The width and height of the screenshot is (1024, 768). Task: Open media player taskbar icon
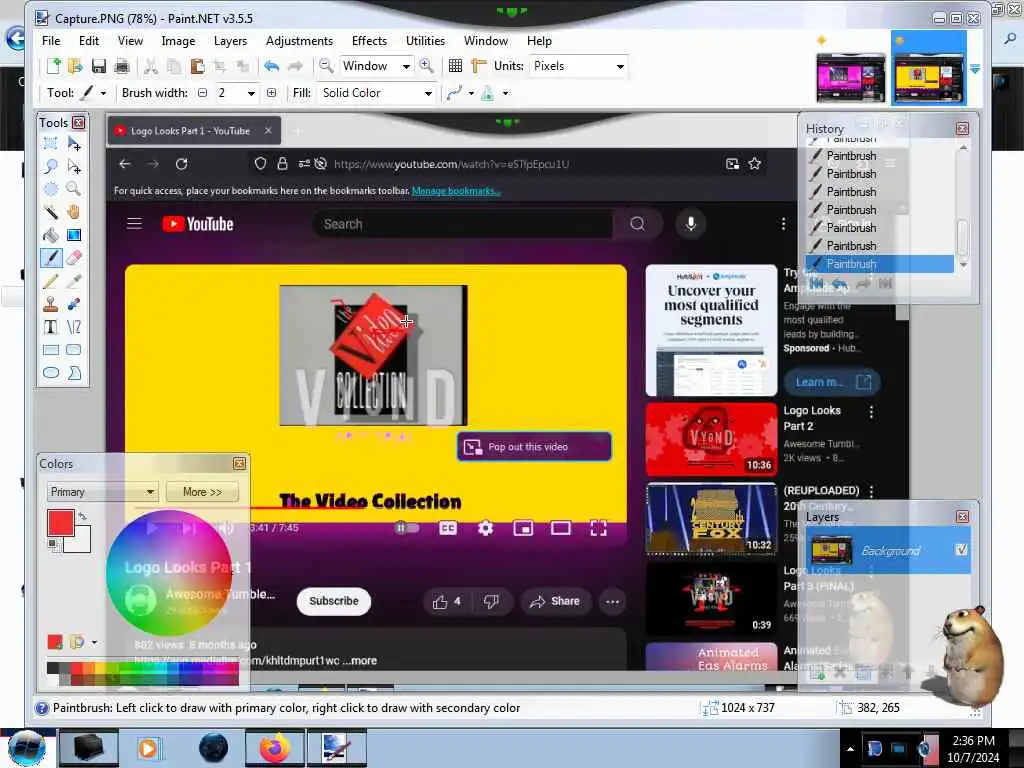click(x=148, y=748)
